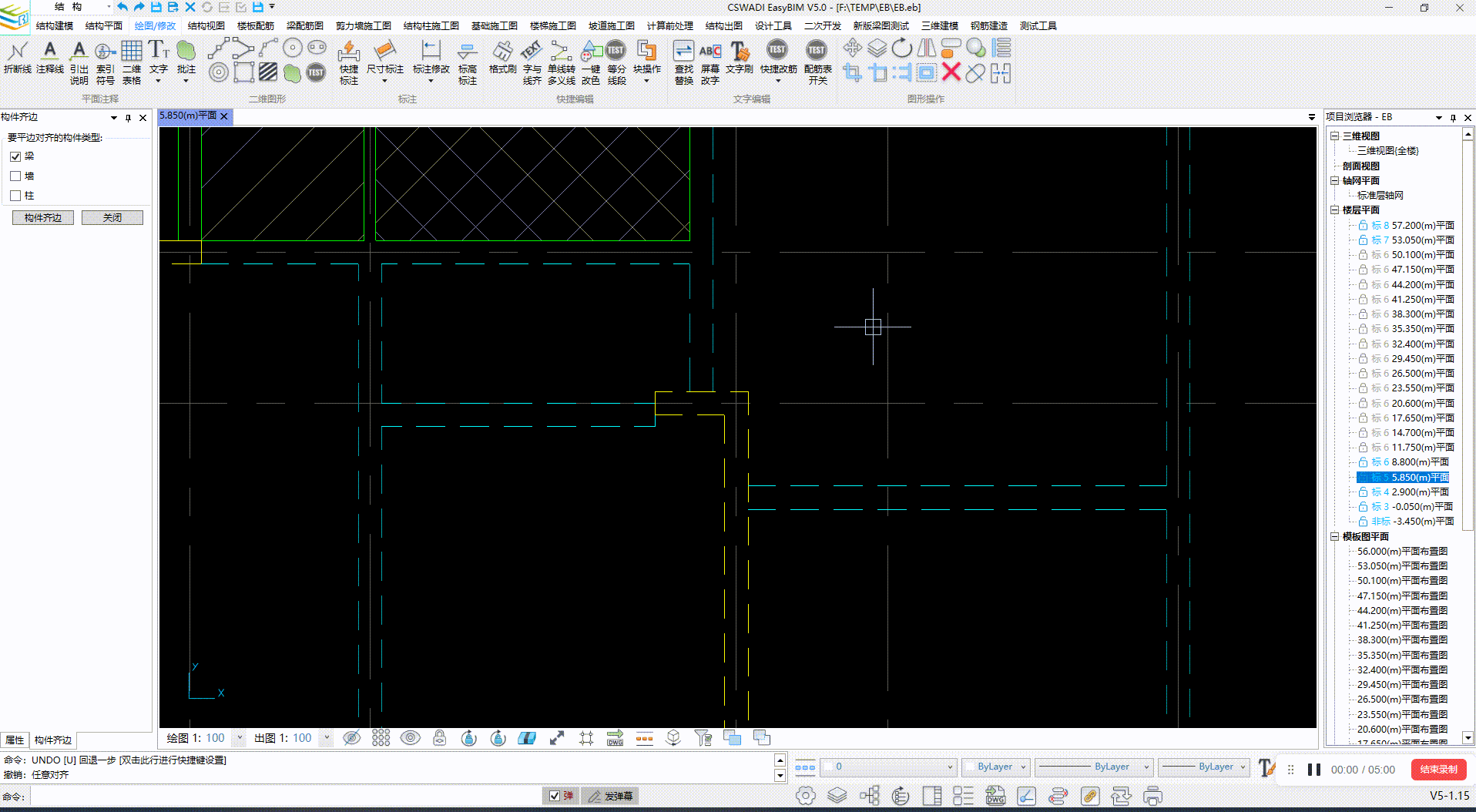1476x812 pixels.
Task: Expand the 块操作 dropdown arrow
Action: [646, 81]
